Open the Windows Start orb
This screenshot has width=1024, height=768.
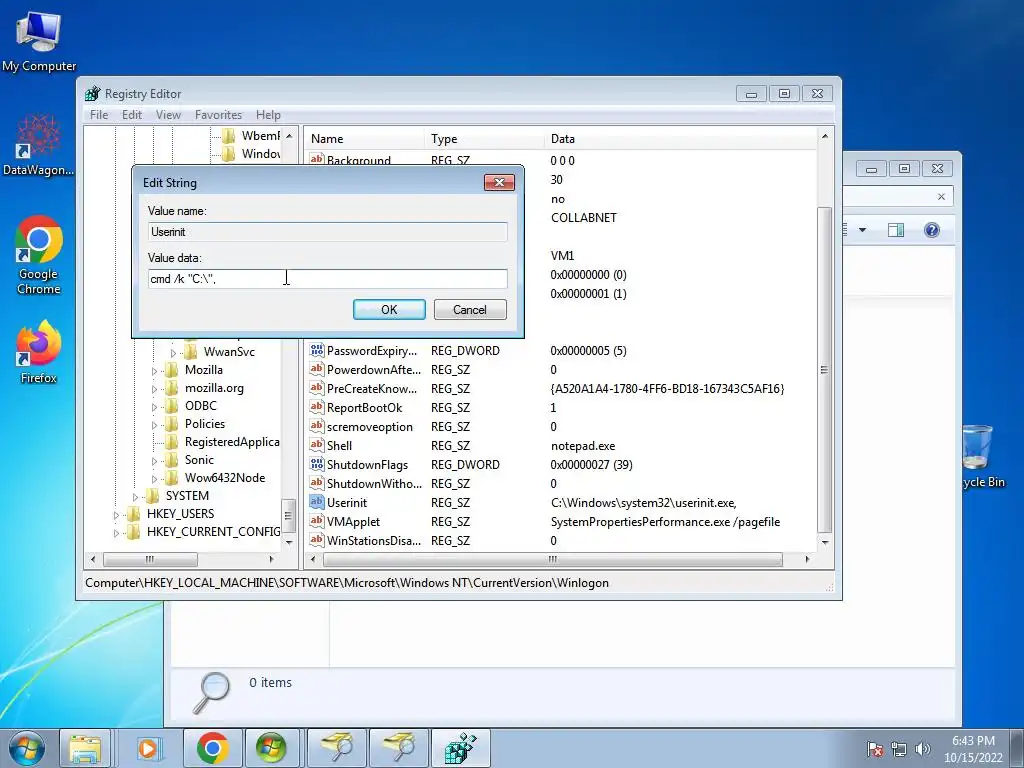click(26, 748)
